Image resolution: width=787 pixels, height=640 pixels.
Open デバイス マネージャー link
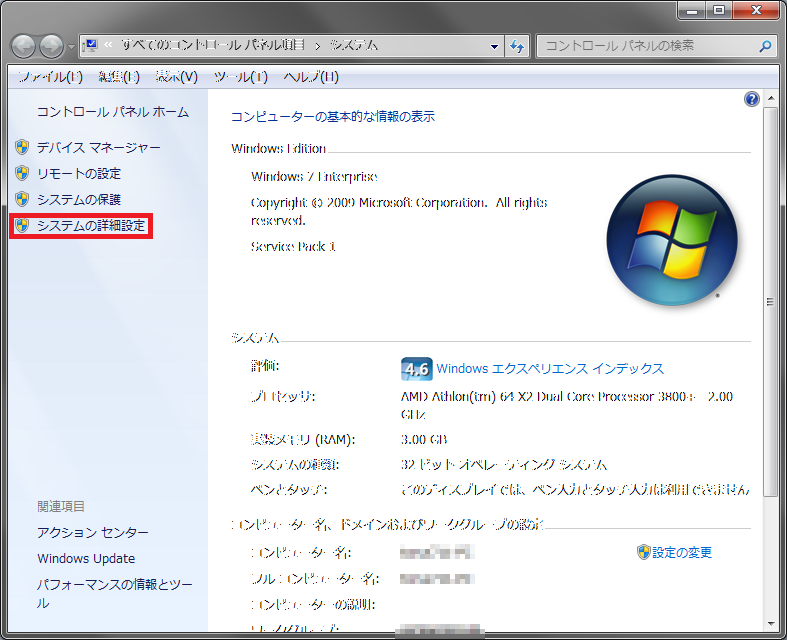click(x=99, y=148)
